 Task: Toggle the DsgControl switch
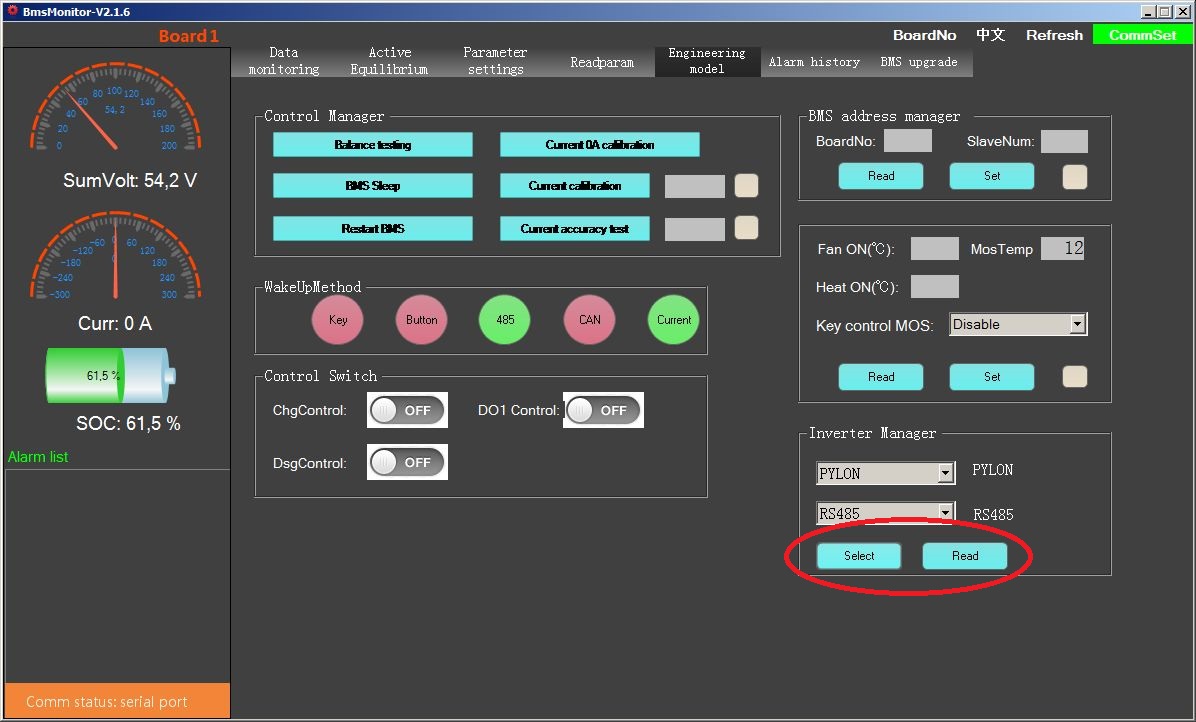407,463
